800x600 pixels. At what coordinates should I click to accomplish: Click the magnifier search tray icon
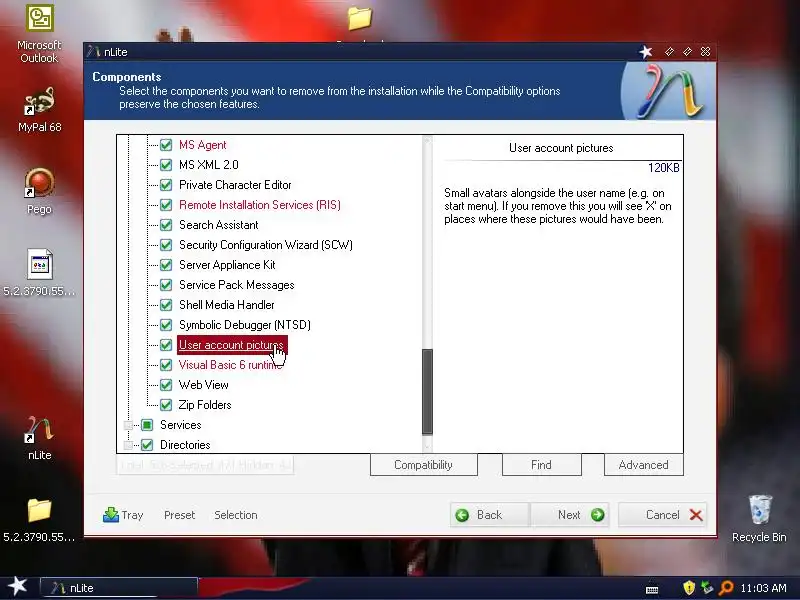pos(726,588)
